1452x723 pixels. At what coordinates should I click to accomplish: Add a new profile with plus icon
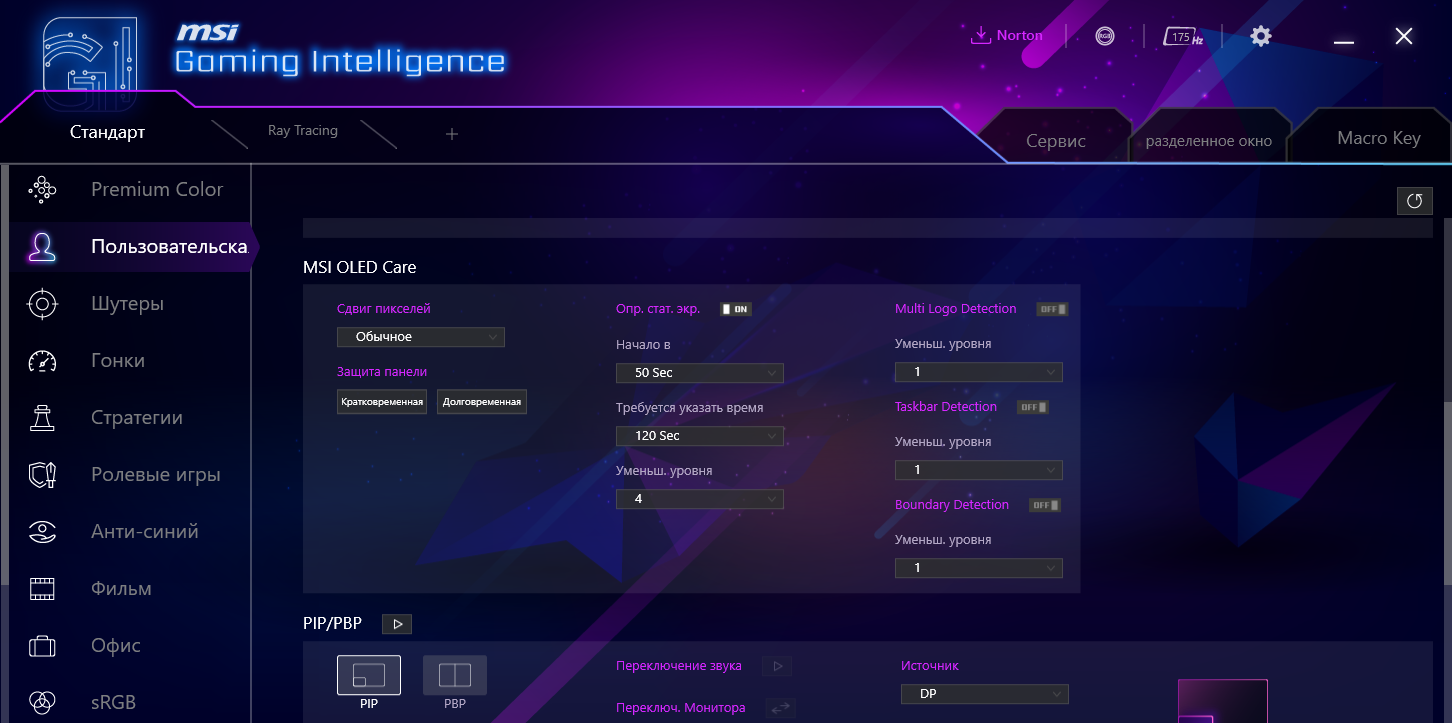point(452,134)
